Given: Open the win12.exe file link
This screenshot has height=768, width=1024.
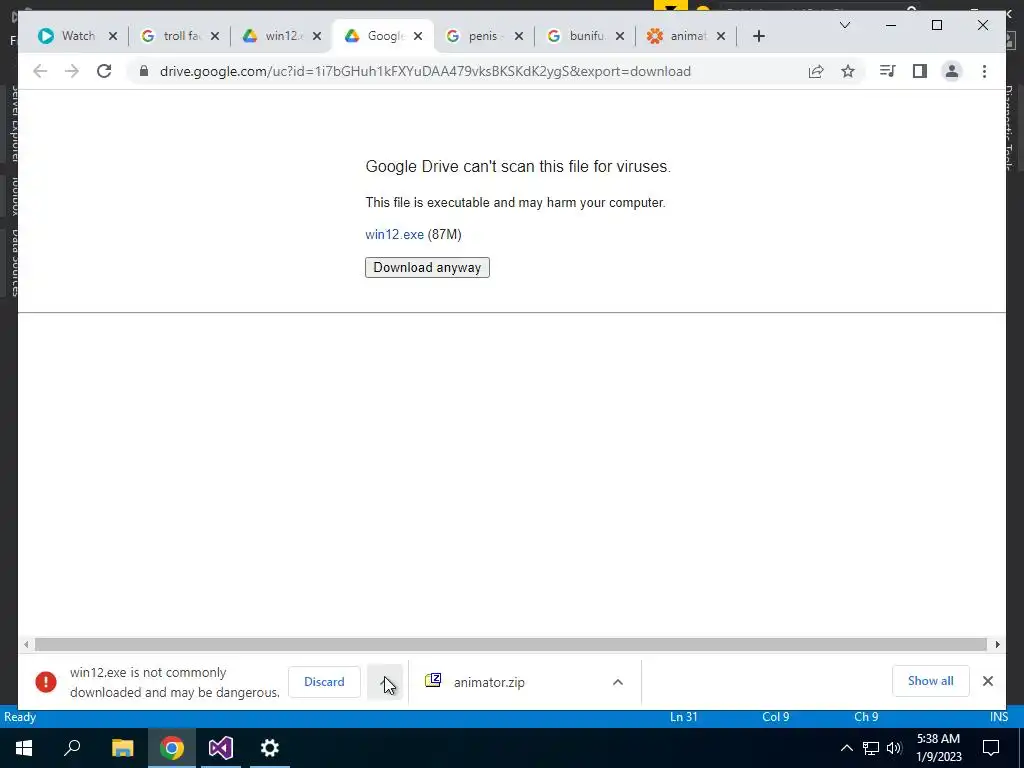Looking at the screenshot, I should click(394, 234).
